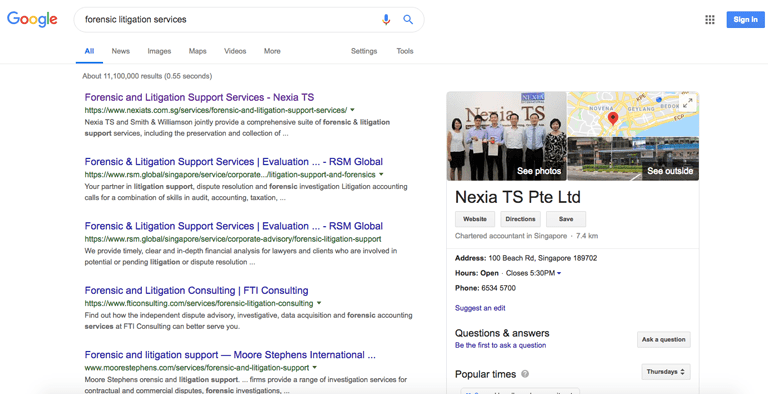Start voice search with microphone icon

point(386,20)
